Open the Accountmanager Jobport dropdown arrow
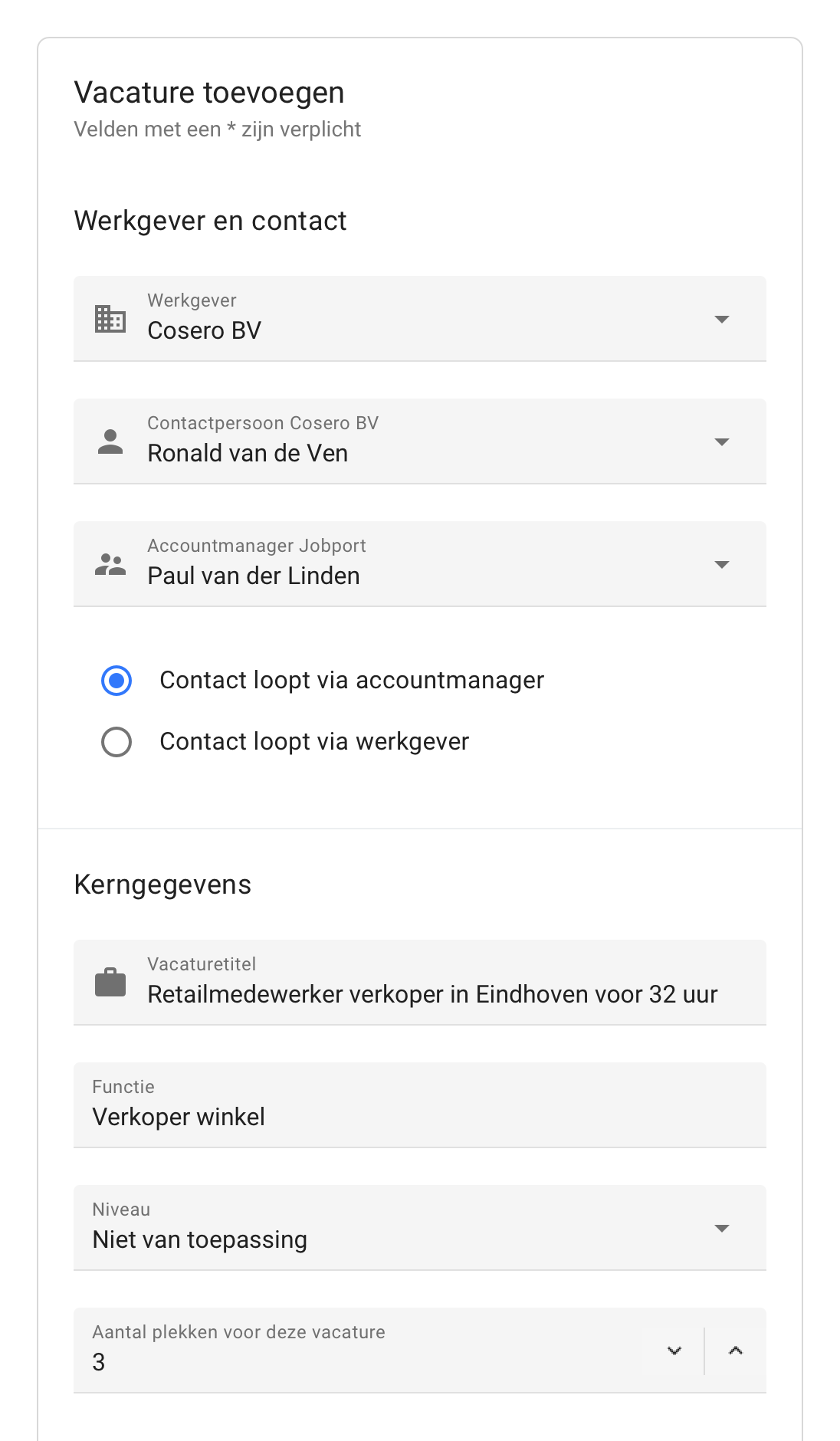 (x=721, y=564)
